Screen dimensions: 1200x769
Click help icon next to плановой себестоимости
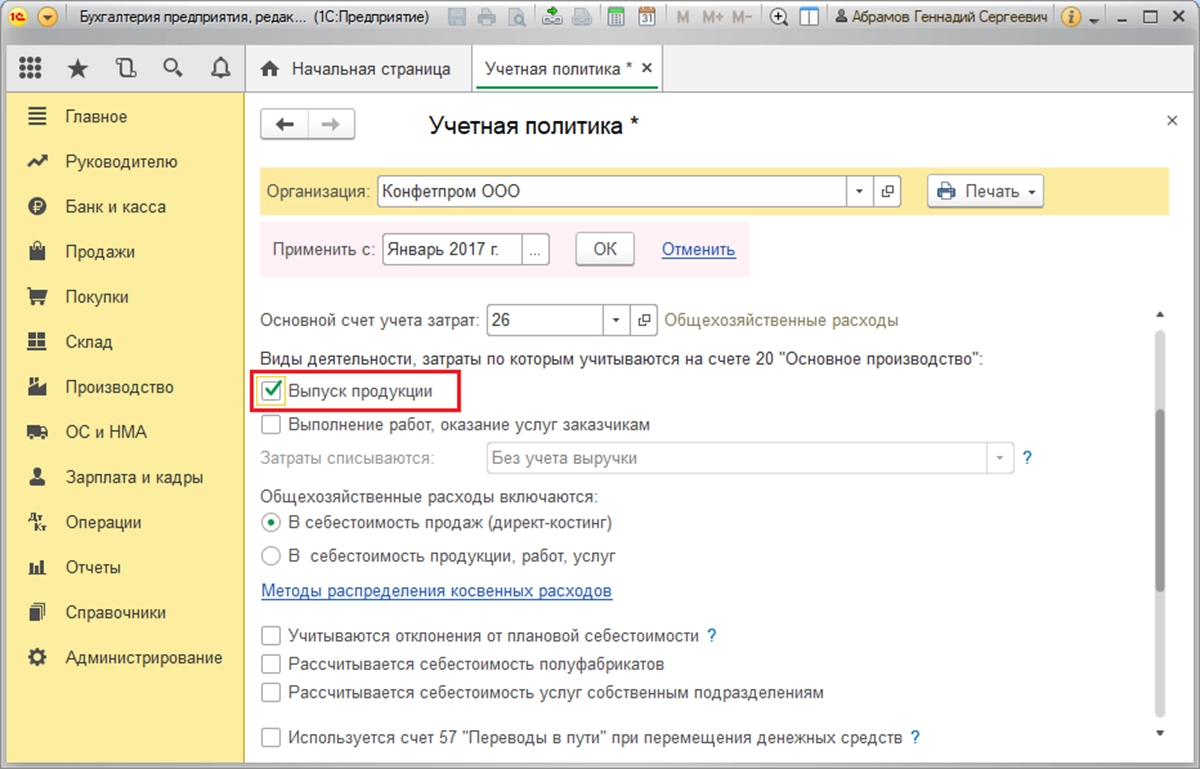(x=712, y=635)
